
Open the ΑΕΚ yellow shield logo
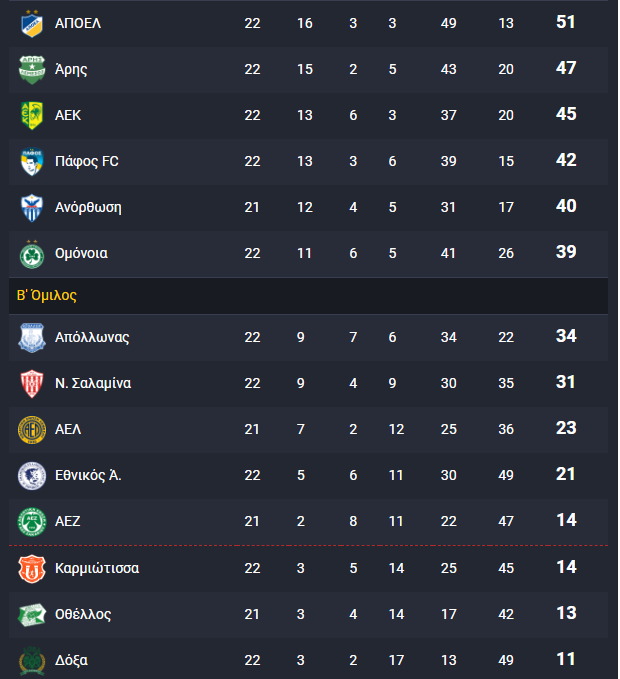coord(32,115)
